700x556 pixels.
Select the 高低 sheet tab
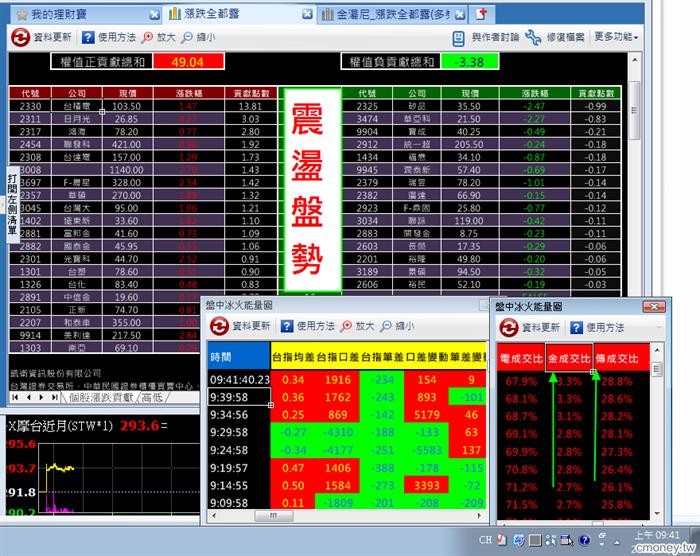152,398
